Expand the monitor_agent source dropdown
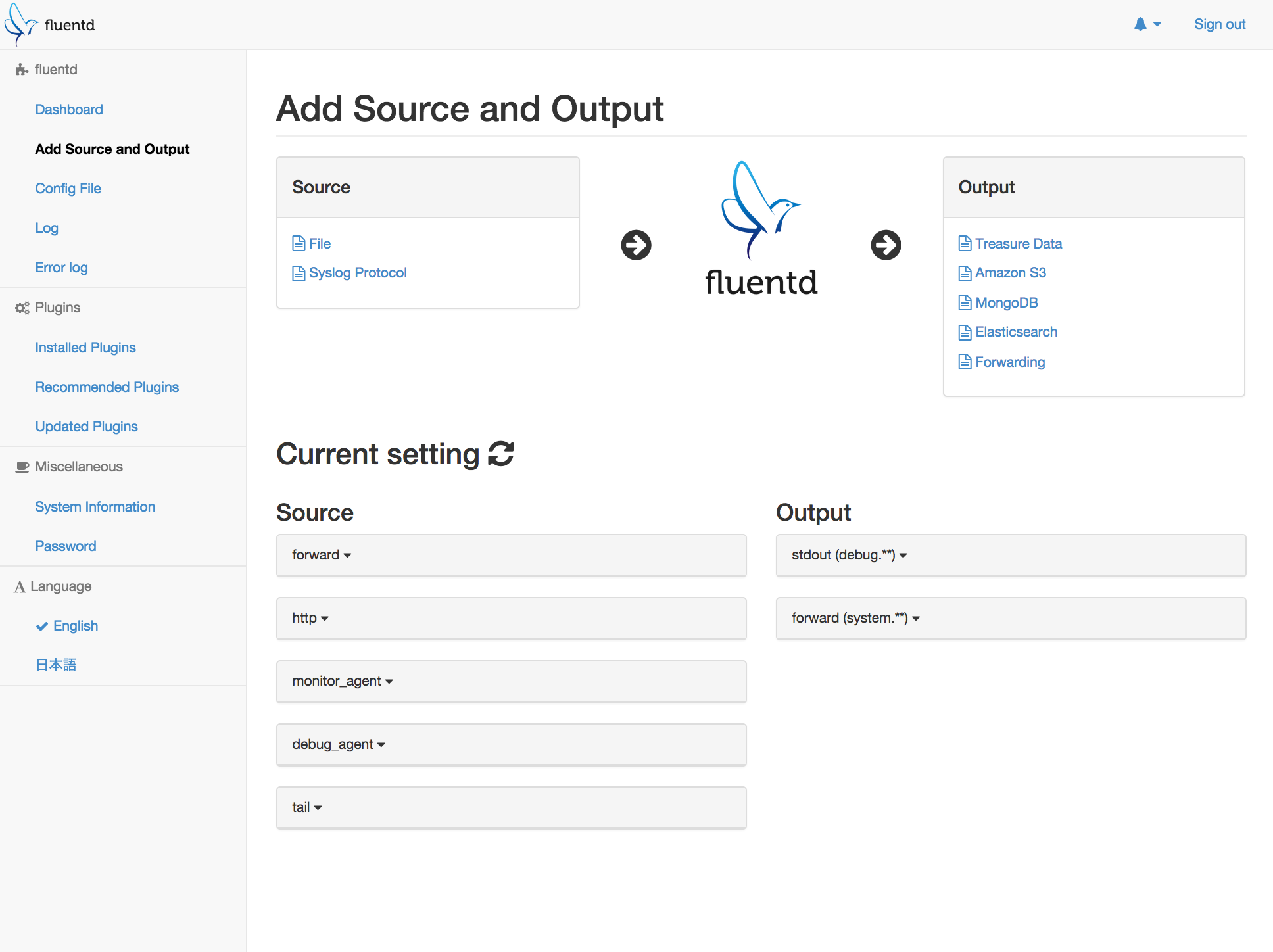Screen dimensions: 1273x952 [343, 681]
